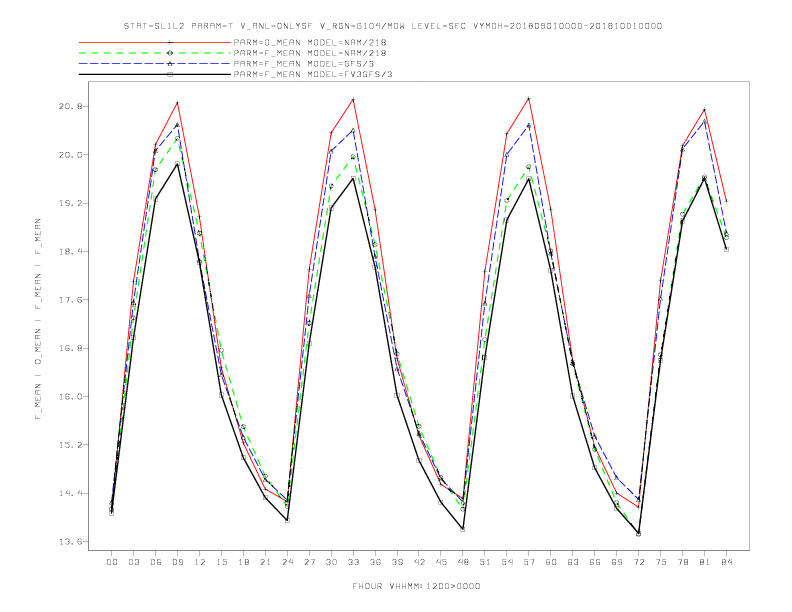Viewport: 792px width, 612px height.
Task: Select legend entry PARM=F_MEAN MODEL=GFS/3
Action: coord(304,64)
